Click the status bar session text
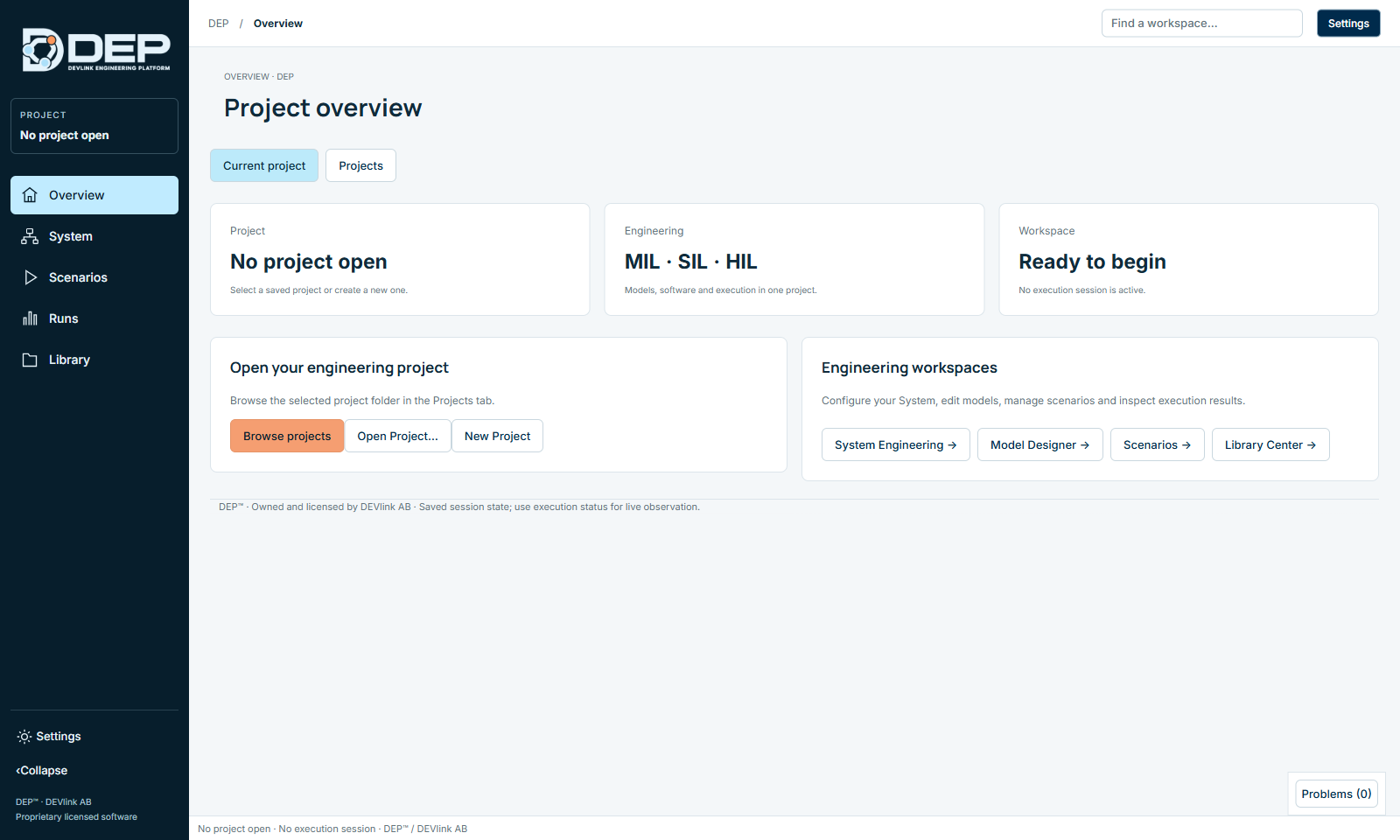The width and height of the screenshot is (1400, 840). (x=332, y=829)
